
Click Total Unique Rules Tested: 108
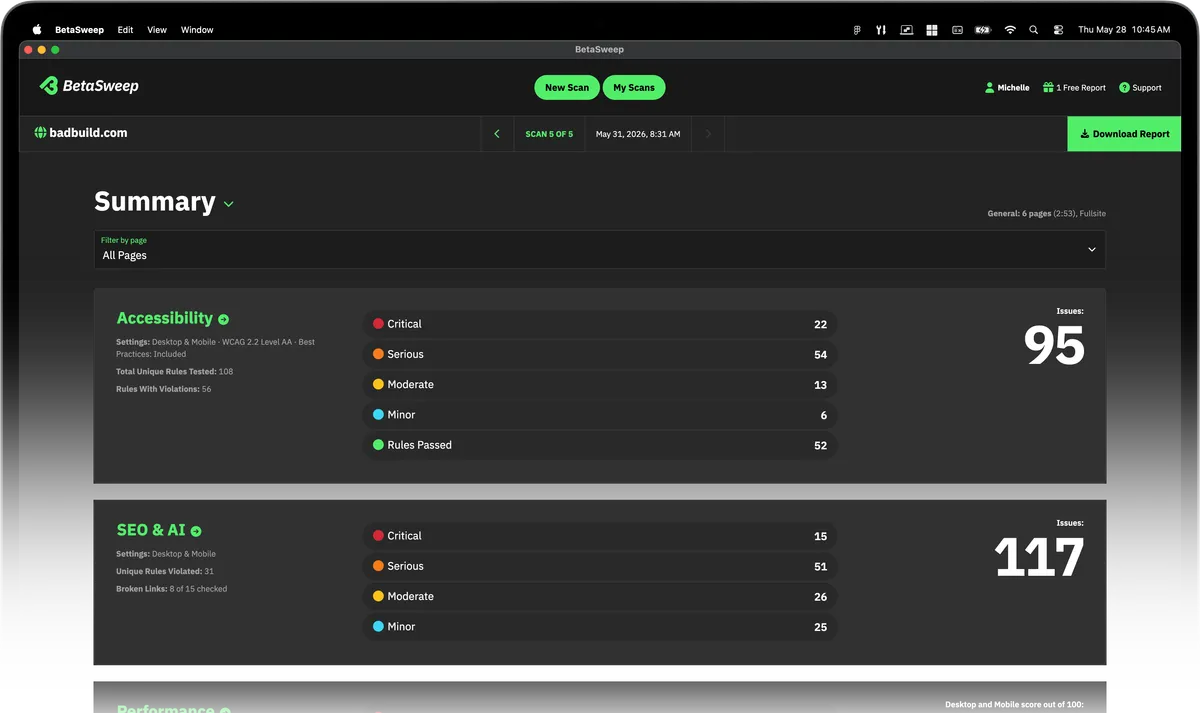point(175,371)
